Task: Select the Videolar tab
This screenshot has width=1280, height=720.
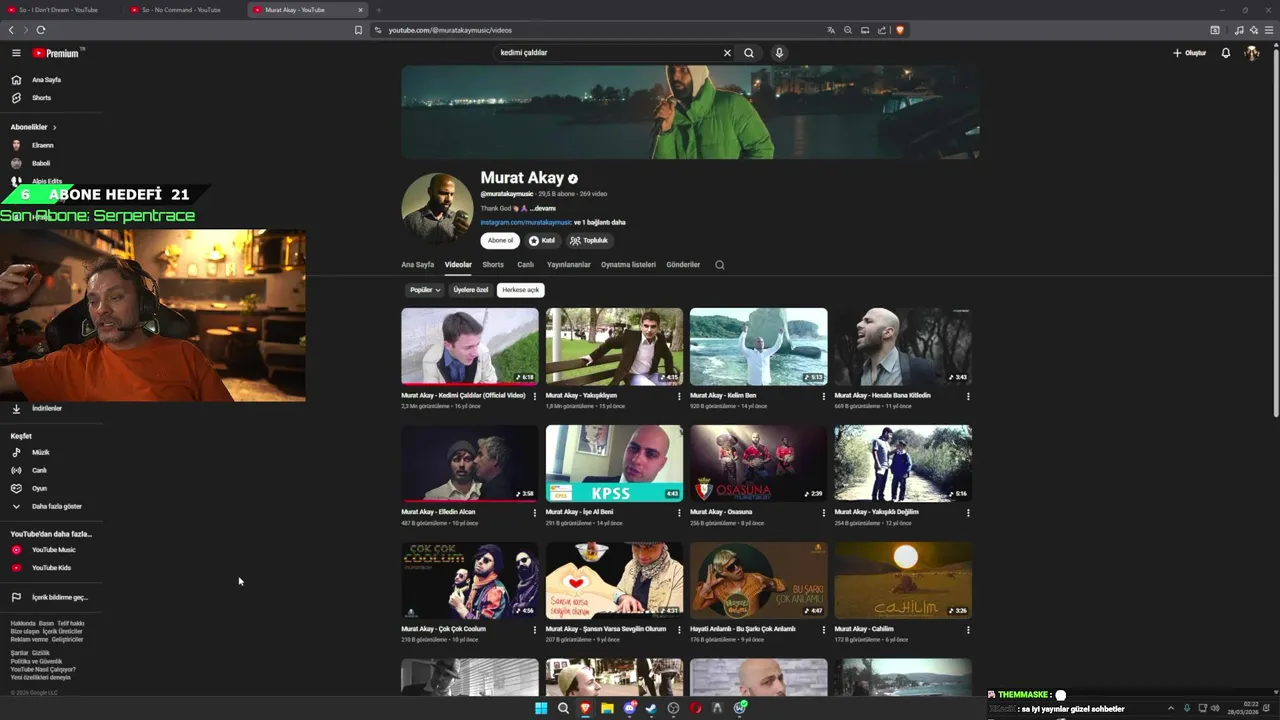Action: [x=458, y=265]
